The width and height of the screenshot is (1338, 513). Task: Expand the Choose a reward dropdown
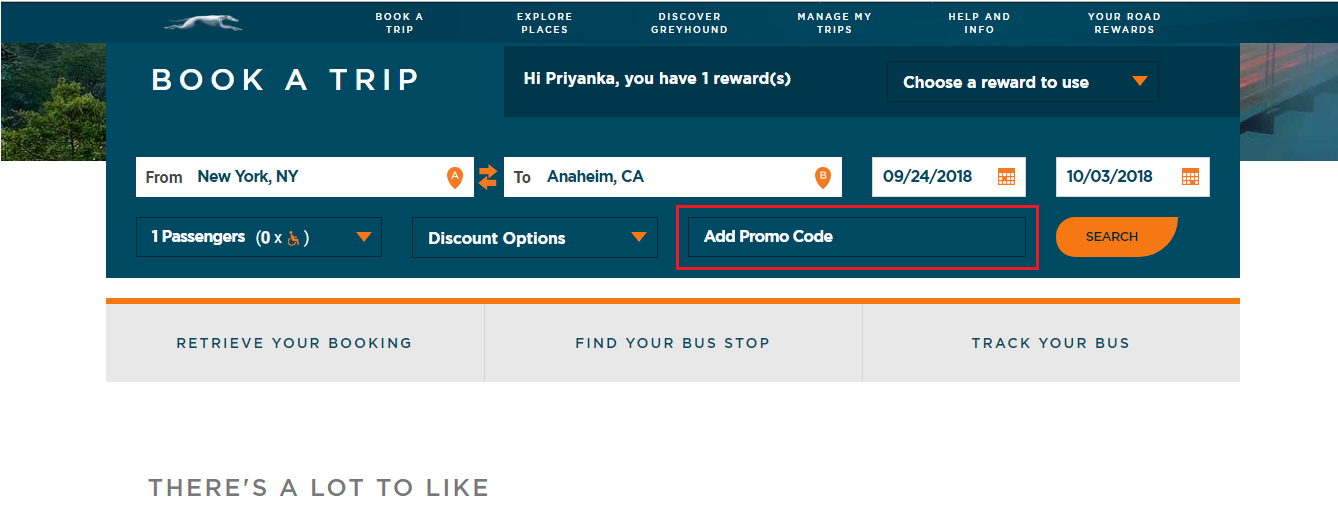[1022, 82]
